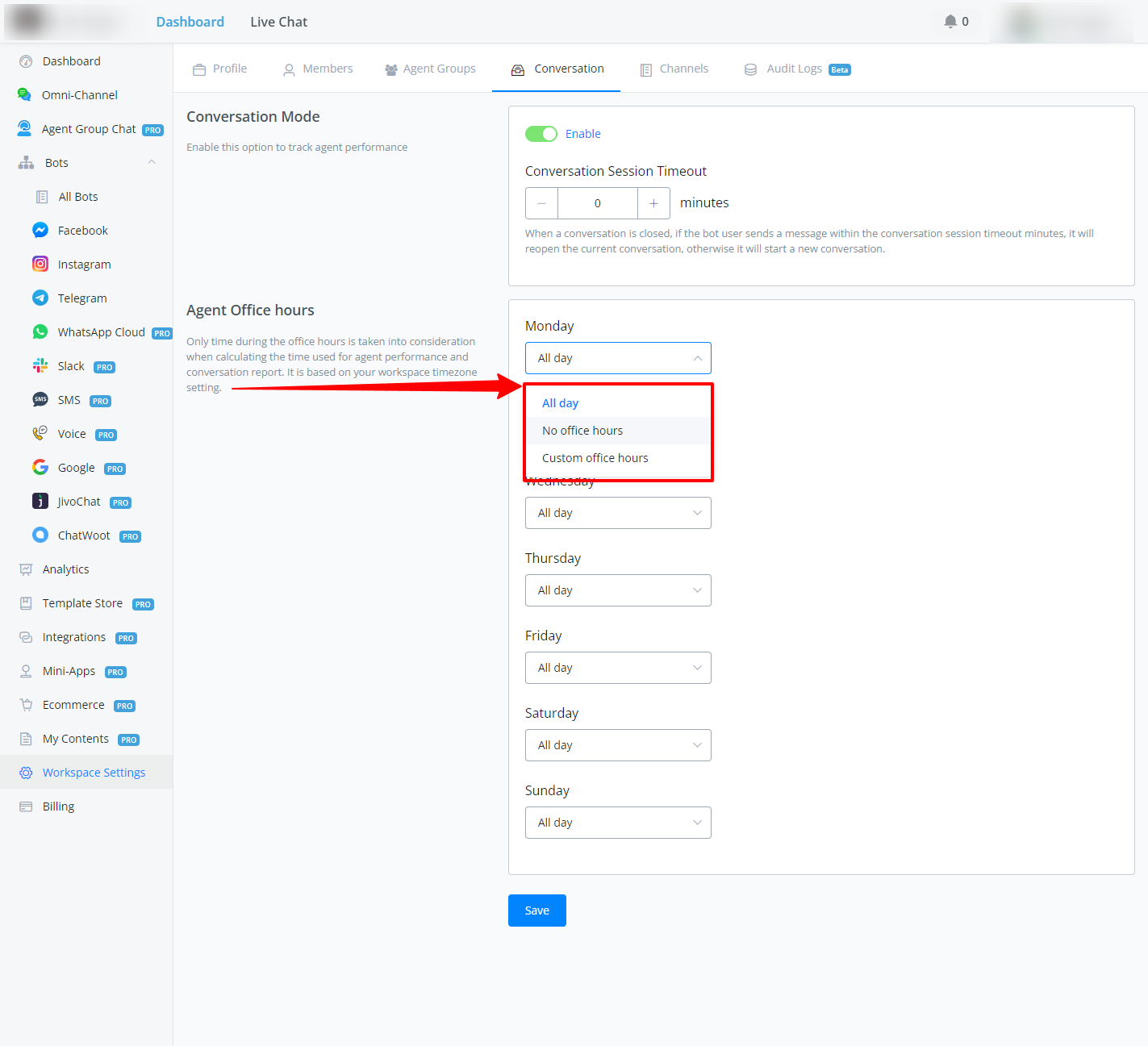This screenshot has height=1046, width=1148.
Task: Click the SMS bubble icon
Action: pos(40,399)
